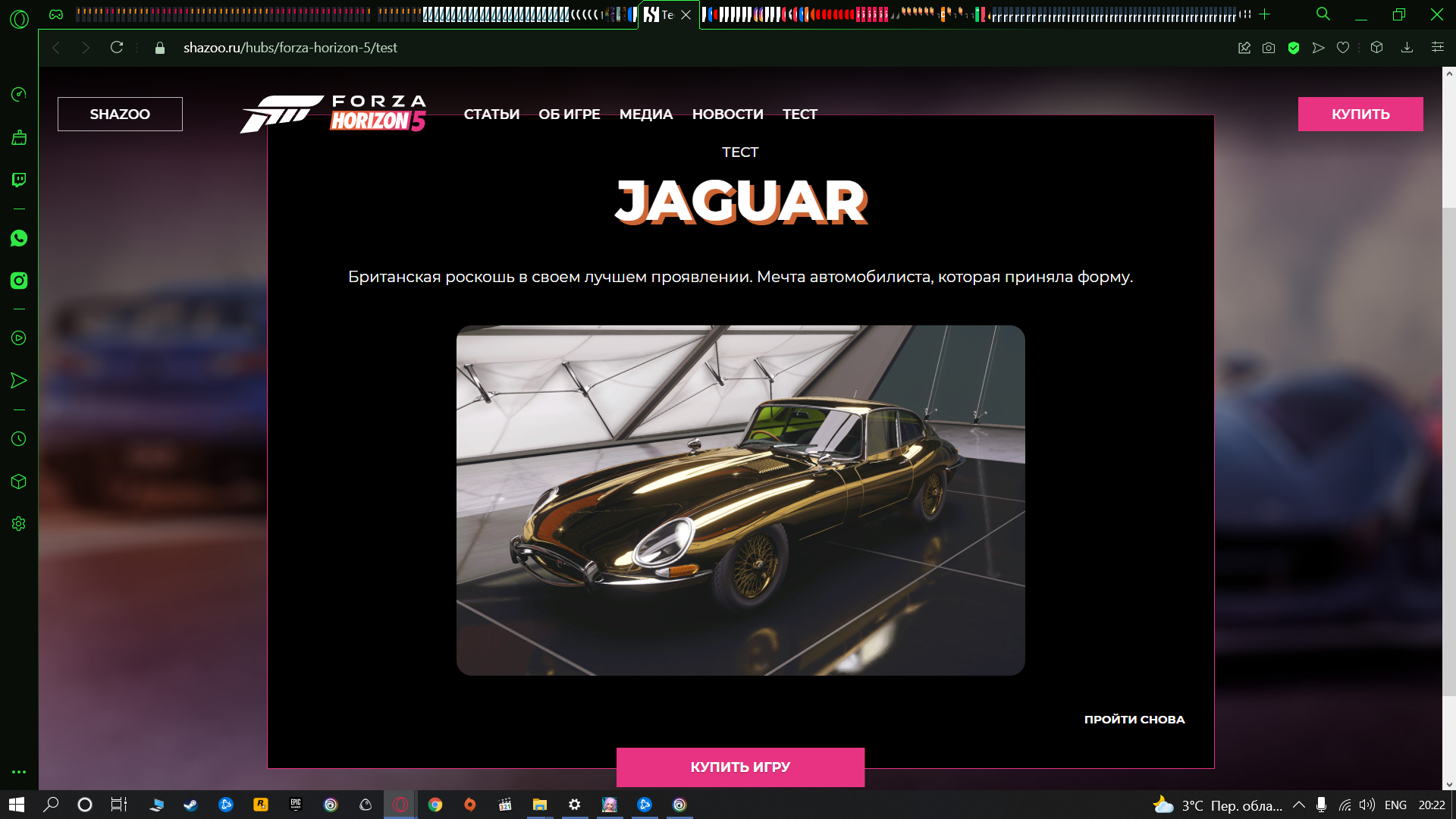Open Instagram in the sidebar

click(x=19, y=281)
